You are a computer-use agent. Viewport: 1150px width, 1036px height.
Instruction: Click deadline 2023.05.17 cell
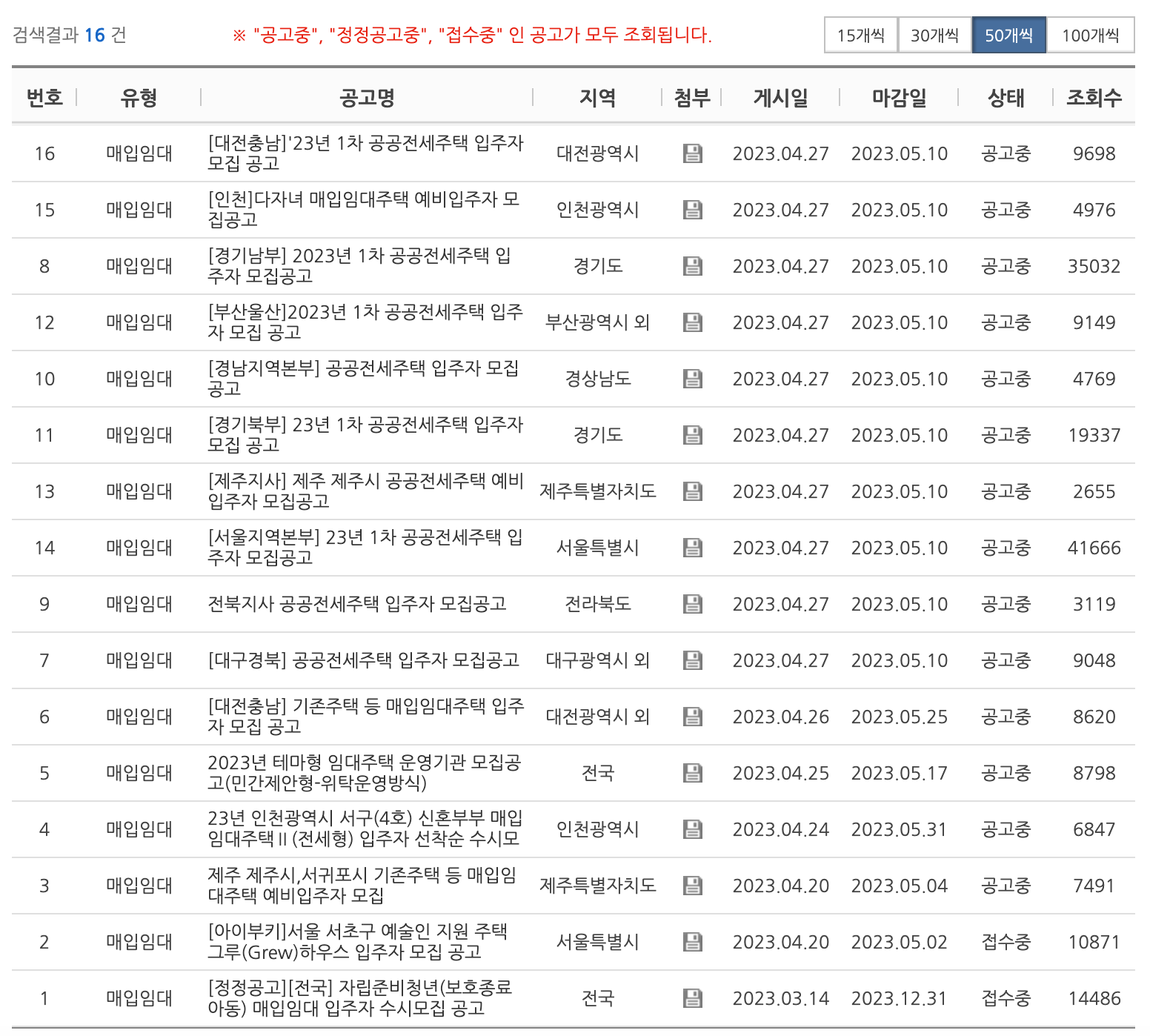(900, 773)
